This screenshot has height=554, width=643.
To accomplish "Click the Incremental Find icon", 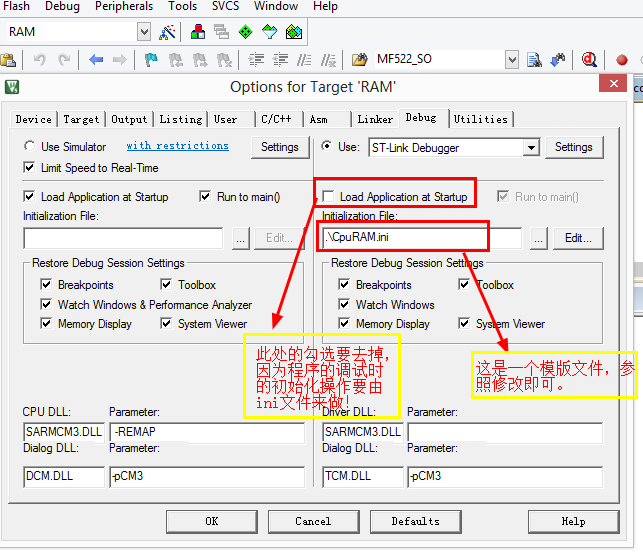I will (x=558, y=60).
